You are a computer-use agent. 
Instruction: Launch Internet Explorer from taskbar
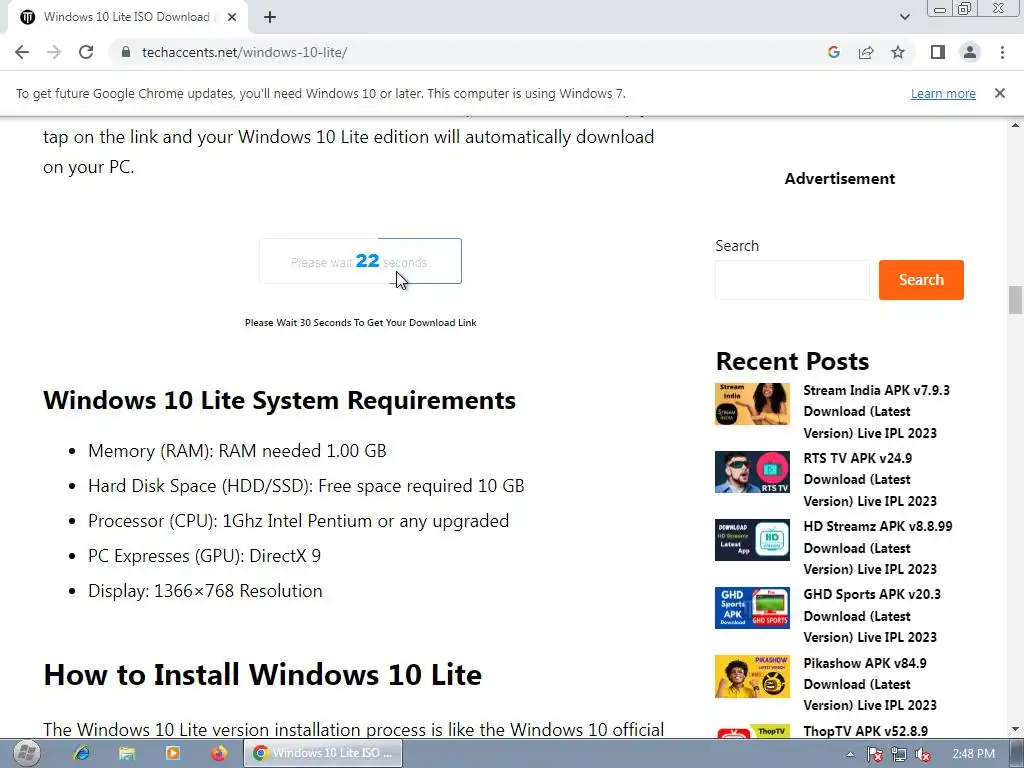click(x=82, y=753)
